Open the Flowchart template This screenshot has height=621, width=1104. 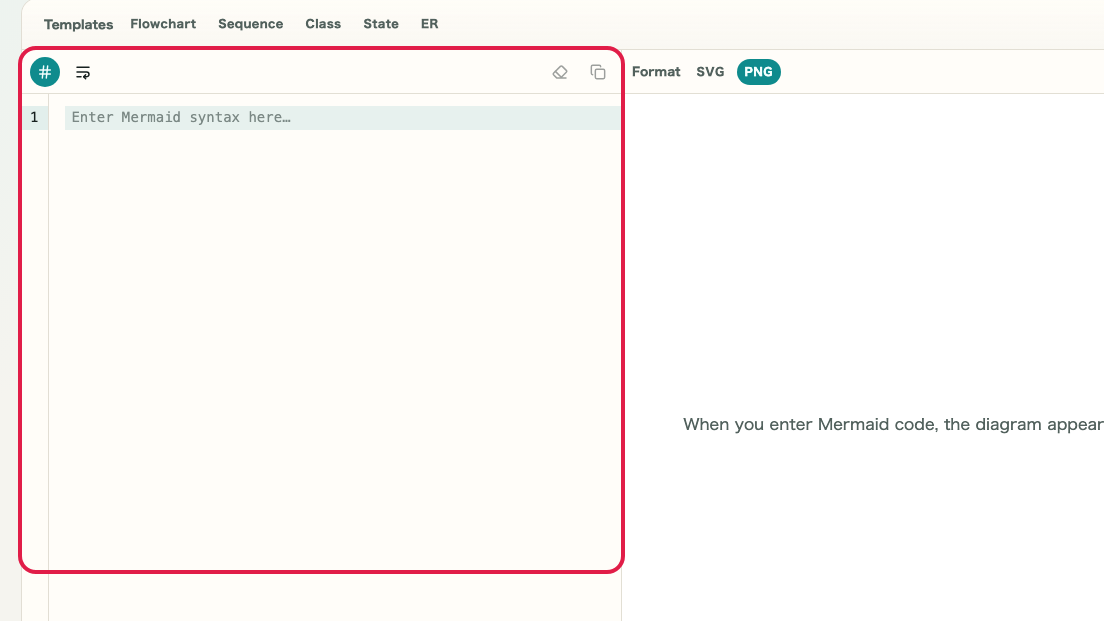pos(163,24)
